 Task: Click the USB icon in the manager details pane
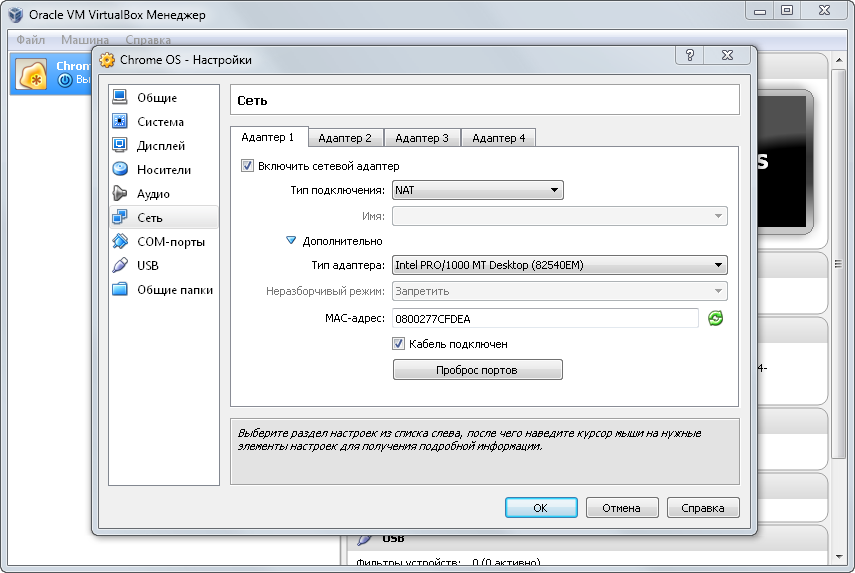[x=364, y=540]
